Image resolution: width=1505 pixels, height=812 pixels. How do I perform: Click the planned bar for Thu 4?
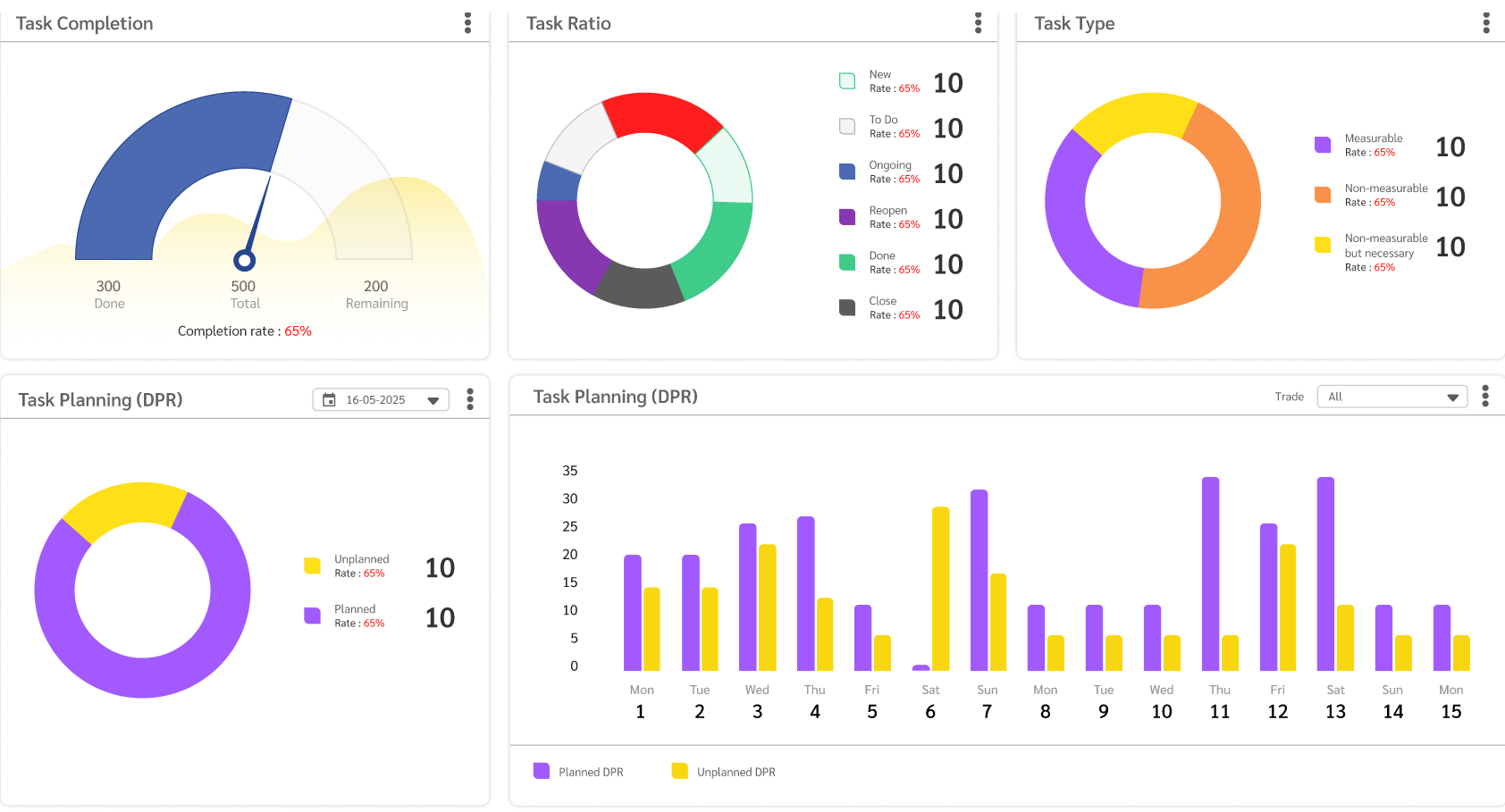[806, 593]
